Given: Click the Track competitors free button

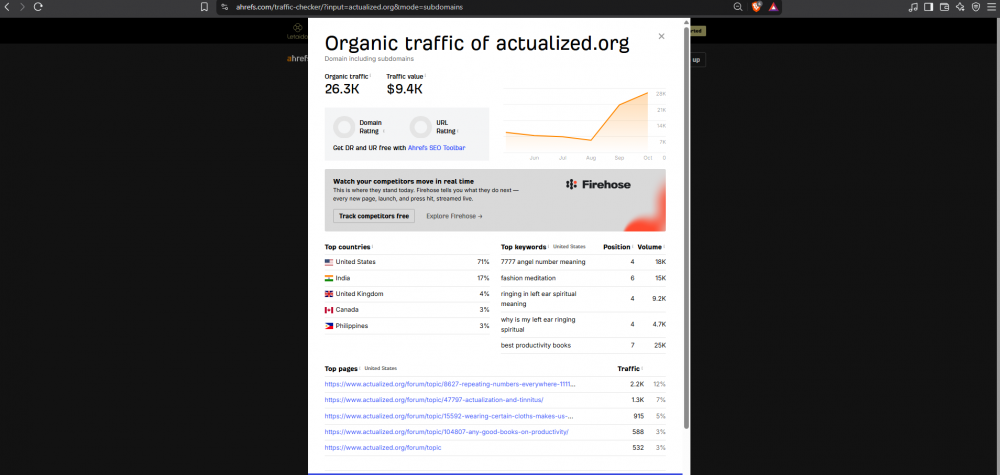Looking at the screenshot, I should 374,216.
